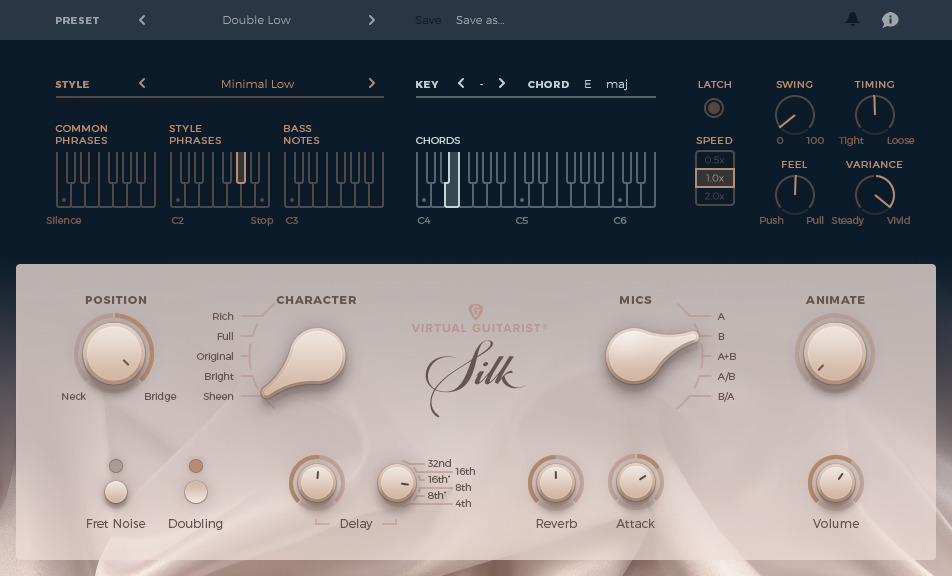
Task: Switch to previous style with left arrow
Action: click(142, 84)
